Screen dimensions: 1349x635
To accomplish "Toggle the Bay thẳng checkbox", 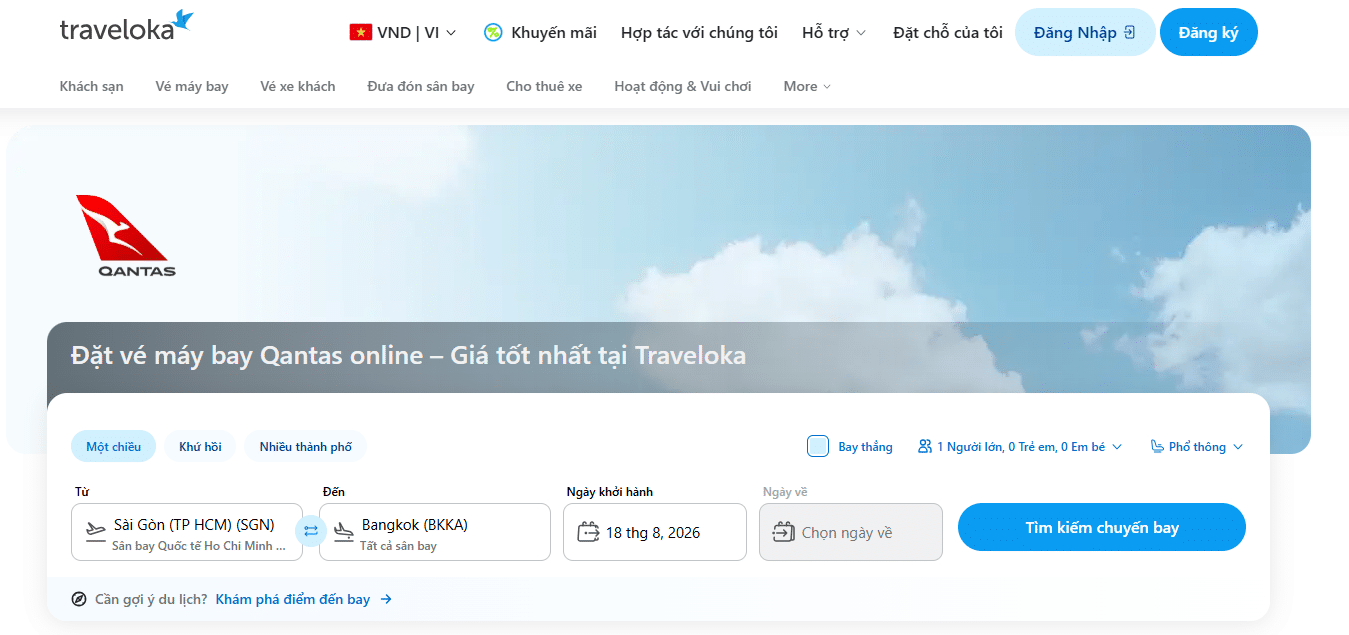I will tap(818, 446).
